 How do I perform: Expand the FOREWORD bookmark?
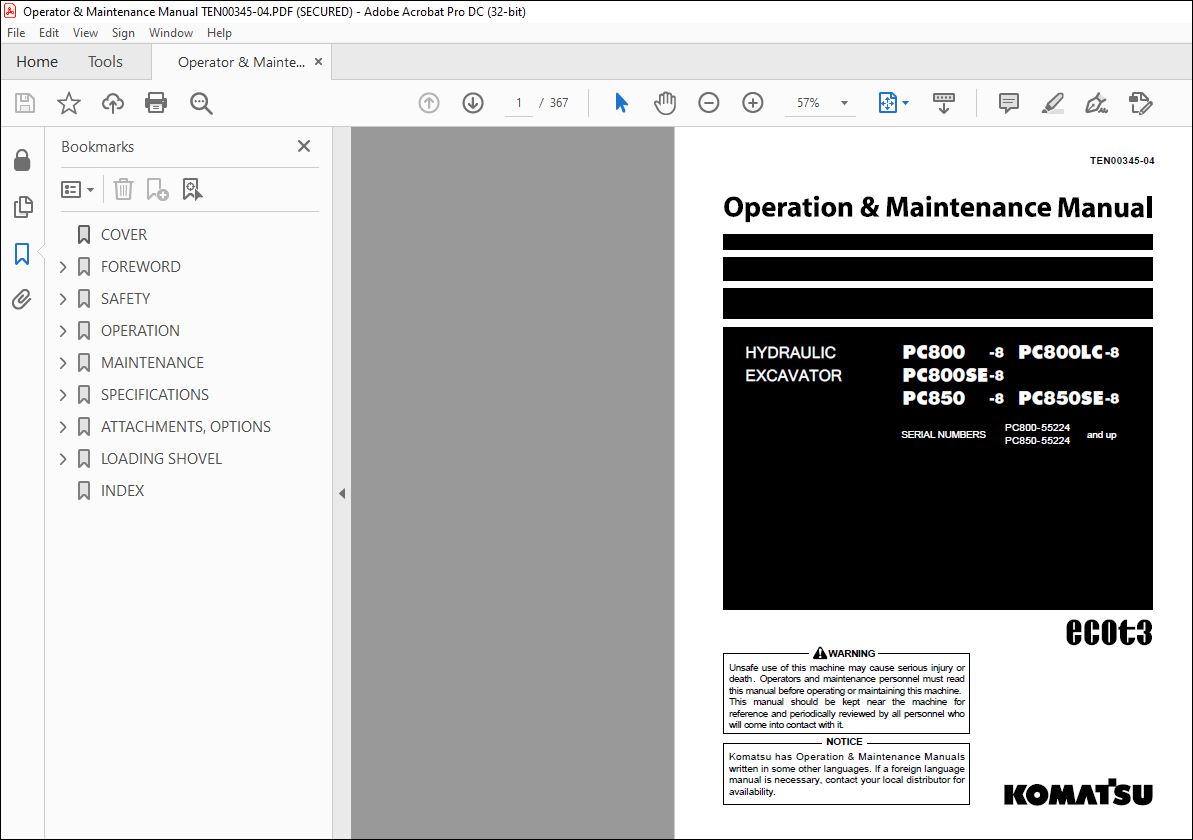[x=63, y=267]
